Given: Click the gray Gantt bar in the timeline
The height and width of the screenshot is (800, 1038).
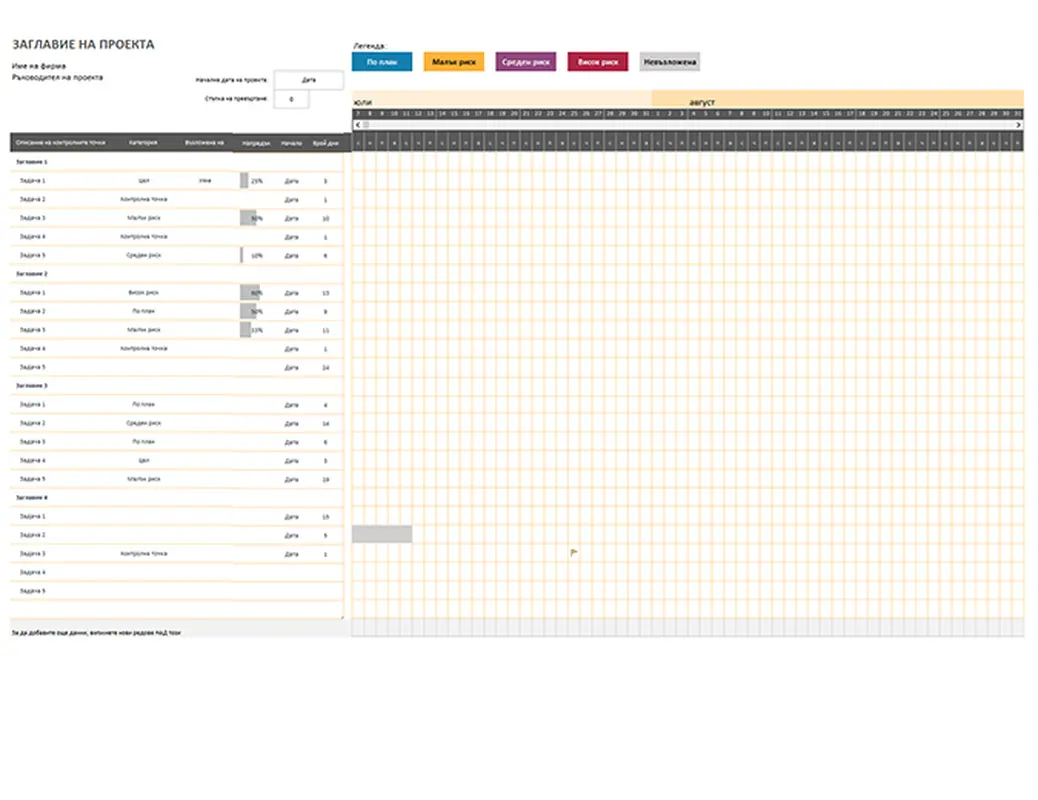Looking at the screenshot, I should coord(382,534).
